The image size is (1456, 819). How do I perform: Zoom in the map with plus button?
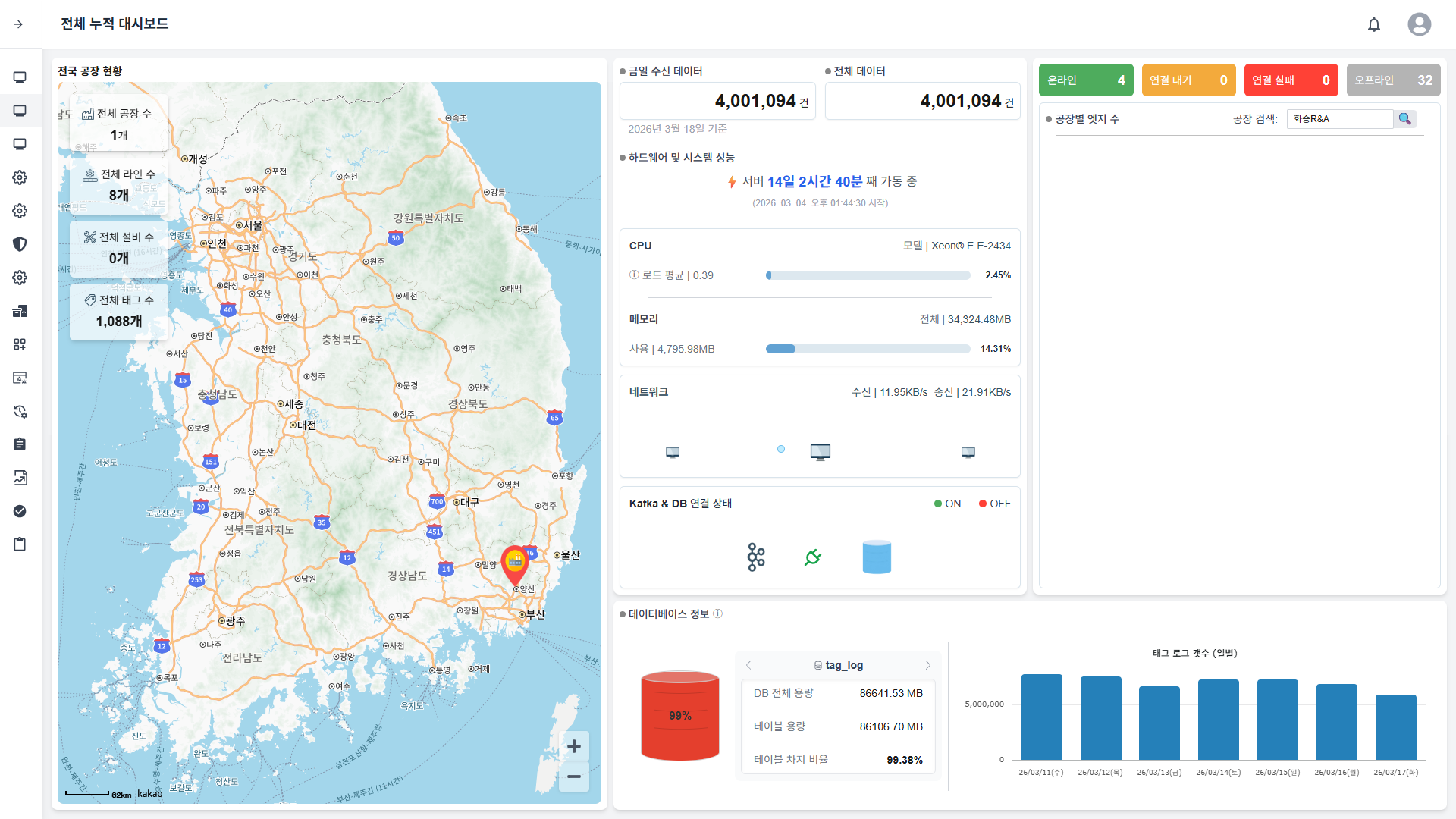click(574, 746)
